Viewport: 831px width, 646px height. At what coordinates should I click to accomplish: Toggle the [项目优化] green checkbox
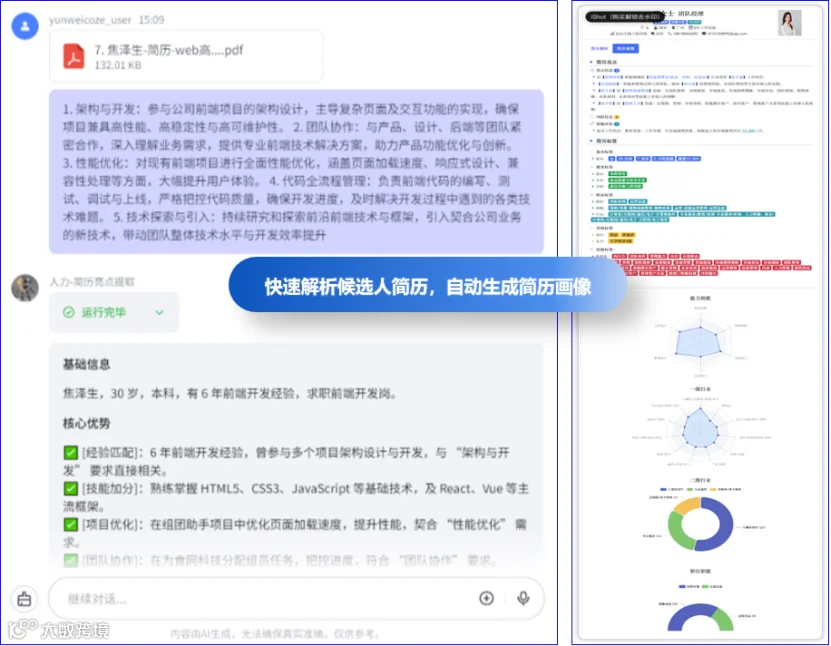tap(70, 525)
